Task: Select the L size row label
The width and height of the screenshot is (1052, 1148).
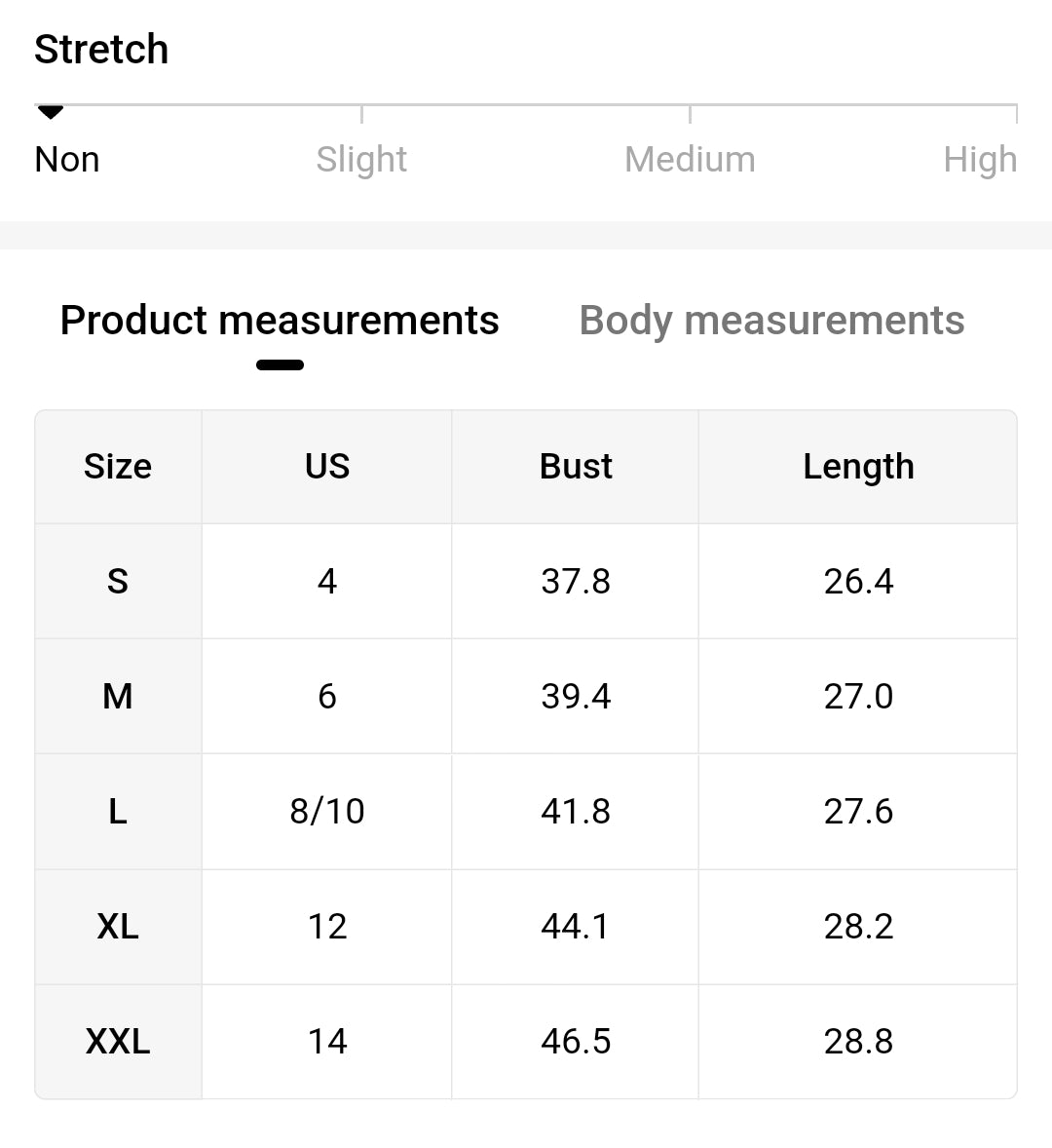Action: pos(118,812)
